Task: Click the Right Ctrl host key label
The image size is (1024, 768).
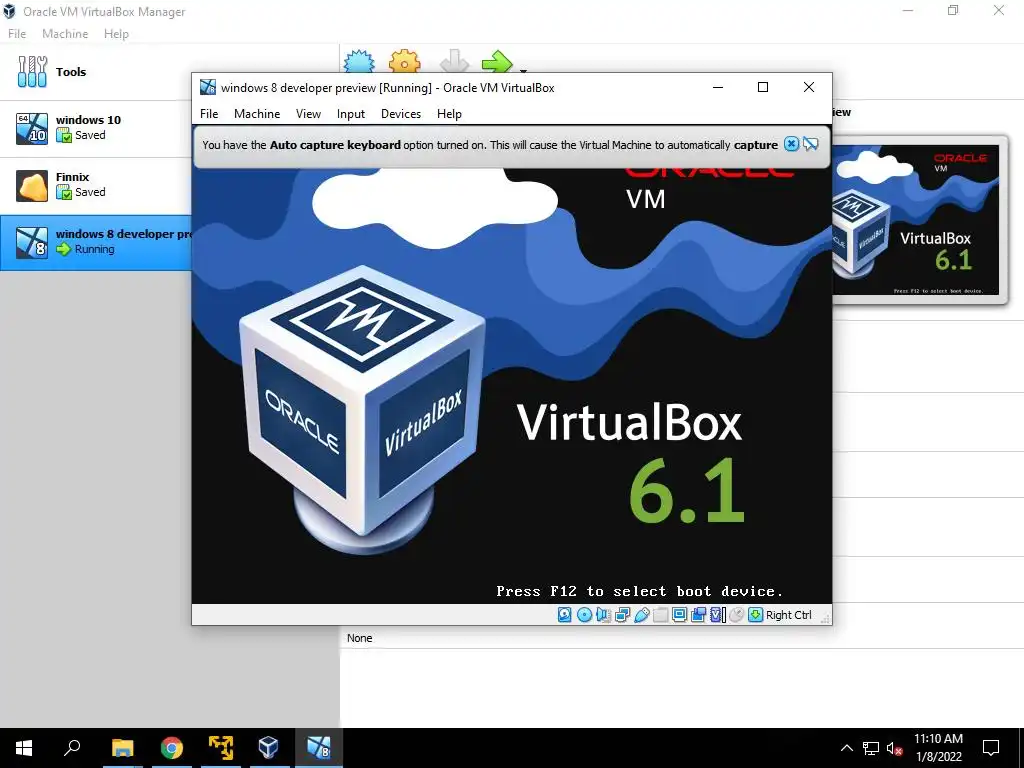Action: [x=788, y=615]
